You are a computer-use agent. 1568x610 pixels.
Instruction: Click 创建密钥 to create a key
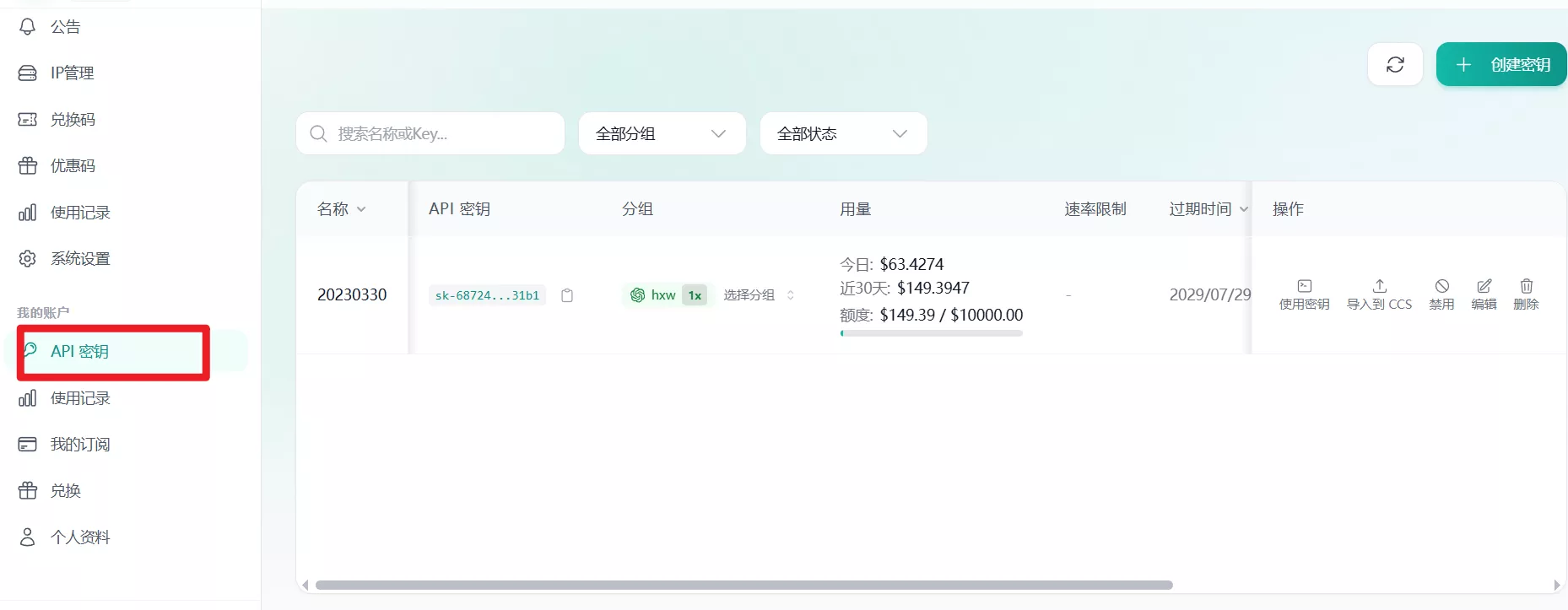point(1501,65)
